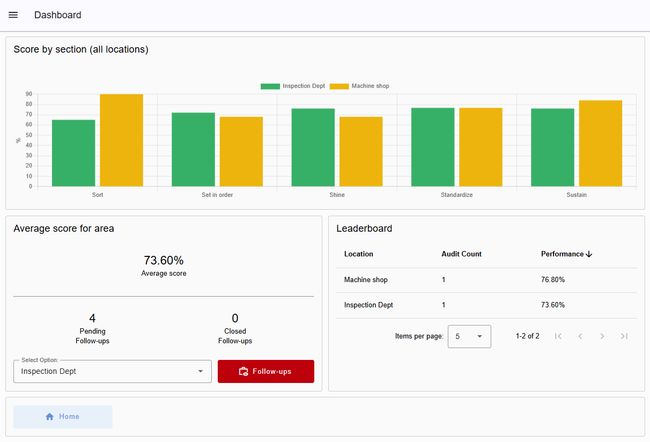Open the Select Option area dropdown

point(112,371)
